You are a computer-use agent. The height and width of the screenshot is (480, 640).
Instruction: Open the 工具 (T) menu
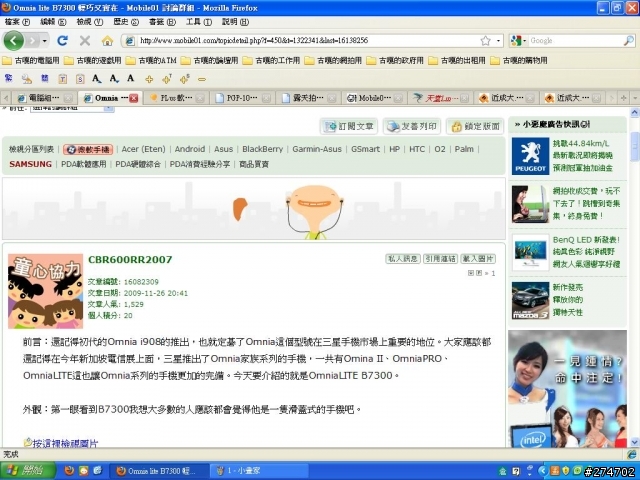click(x=199, y=22)
